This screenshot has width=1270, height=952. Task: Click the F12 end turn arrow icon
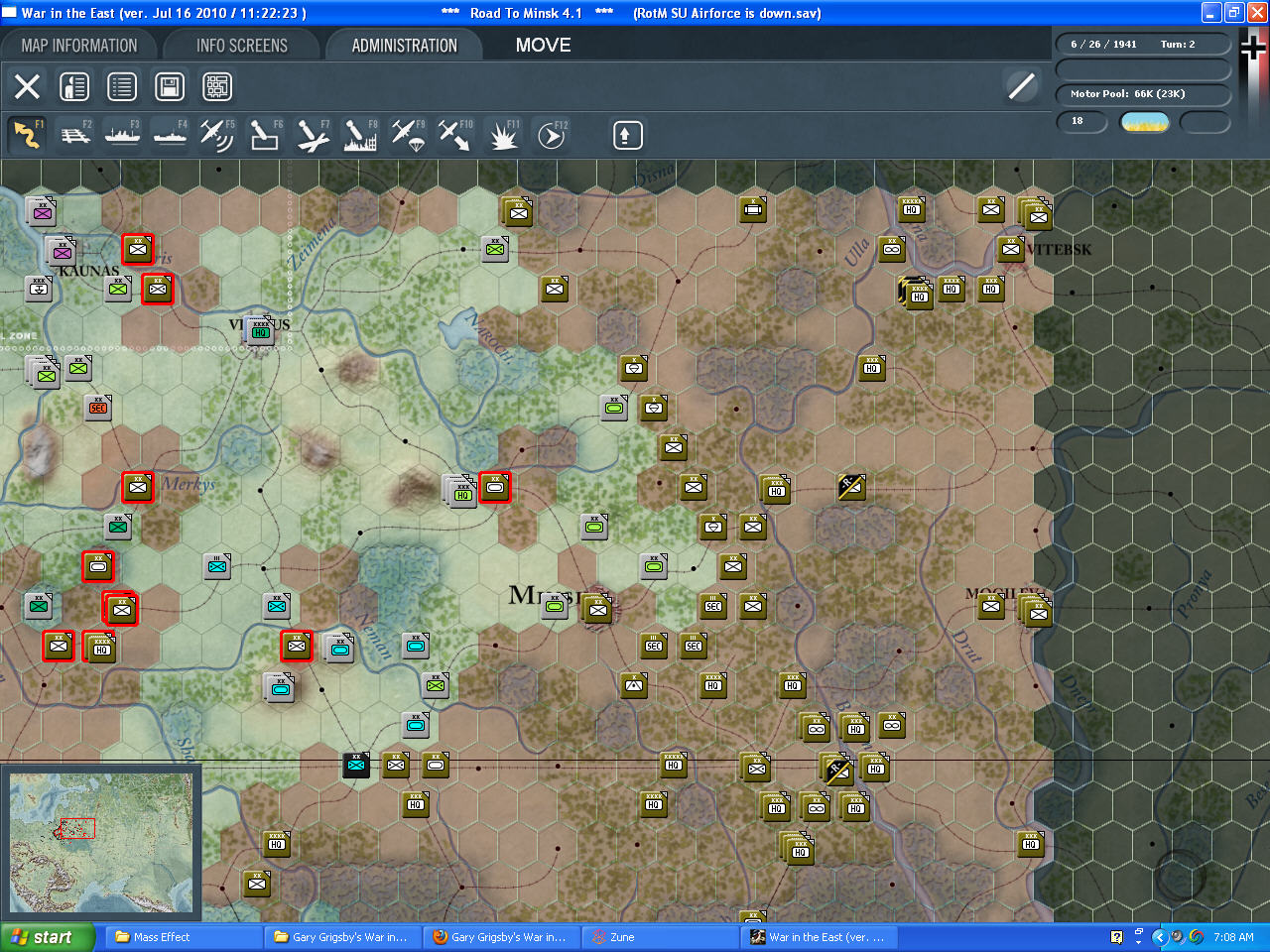tap(551, 135)
